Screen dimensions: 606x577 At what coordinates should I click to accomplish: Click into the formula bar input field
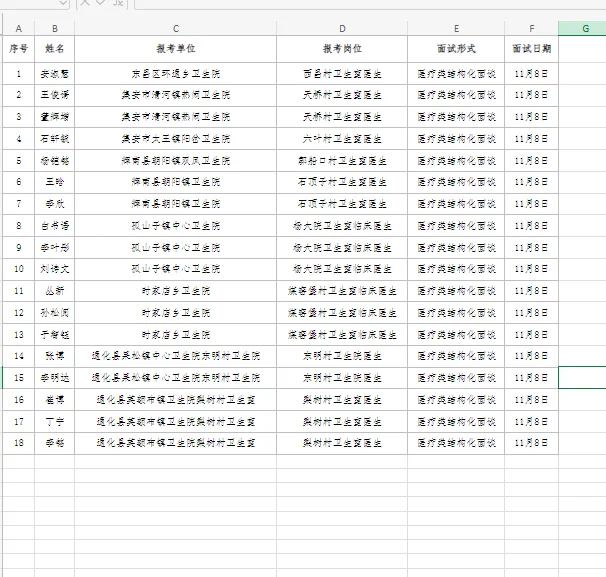370,4
